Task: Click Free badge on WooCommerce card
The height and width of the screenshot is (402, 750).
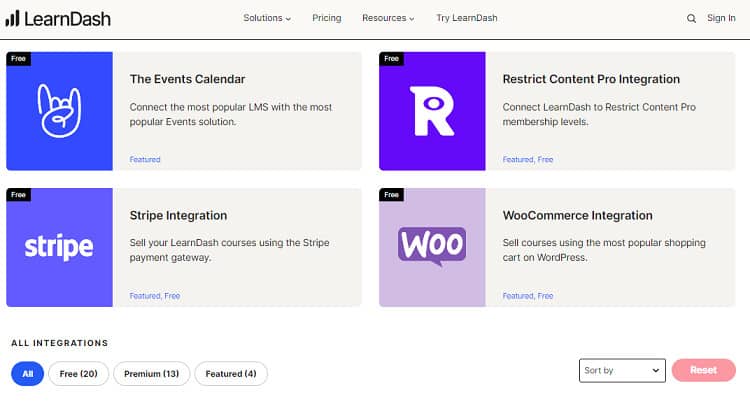Action: point(391,195)
